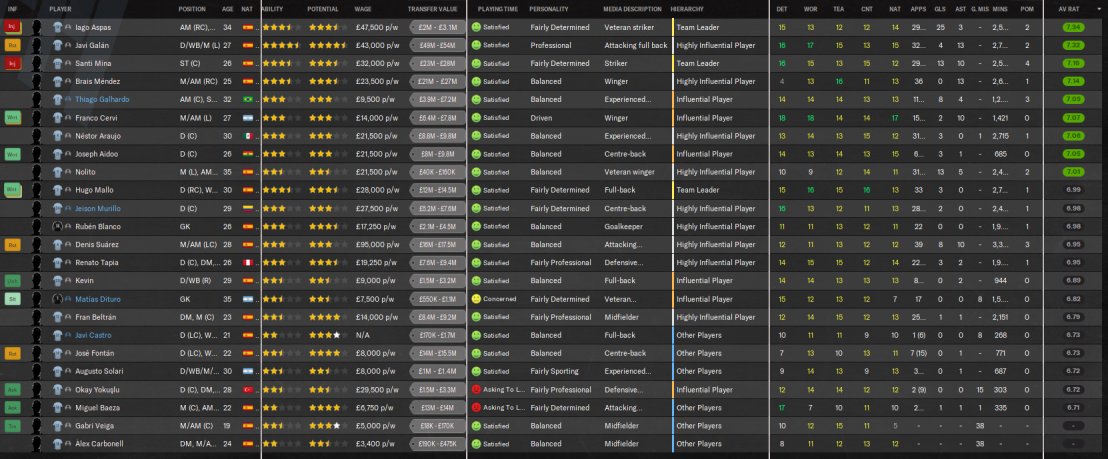Click Augusto Solari's £1M - £1.4M transfer value
The height and width of the screenshot is (459, 1108).
pos(437,371)
